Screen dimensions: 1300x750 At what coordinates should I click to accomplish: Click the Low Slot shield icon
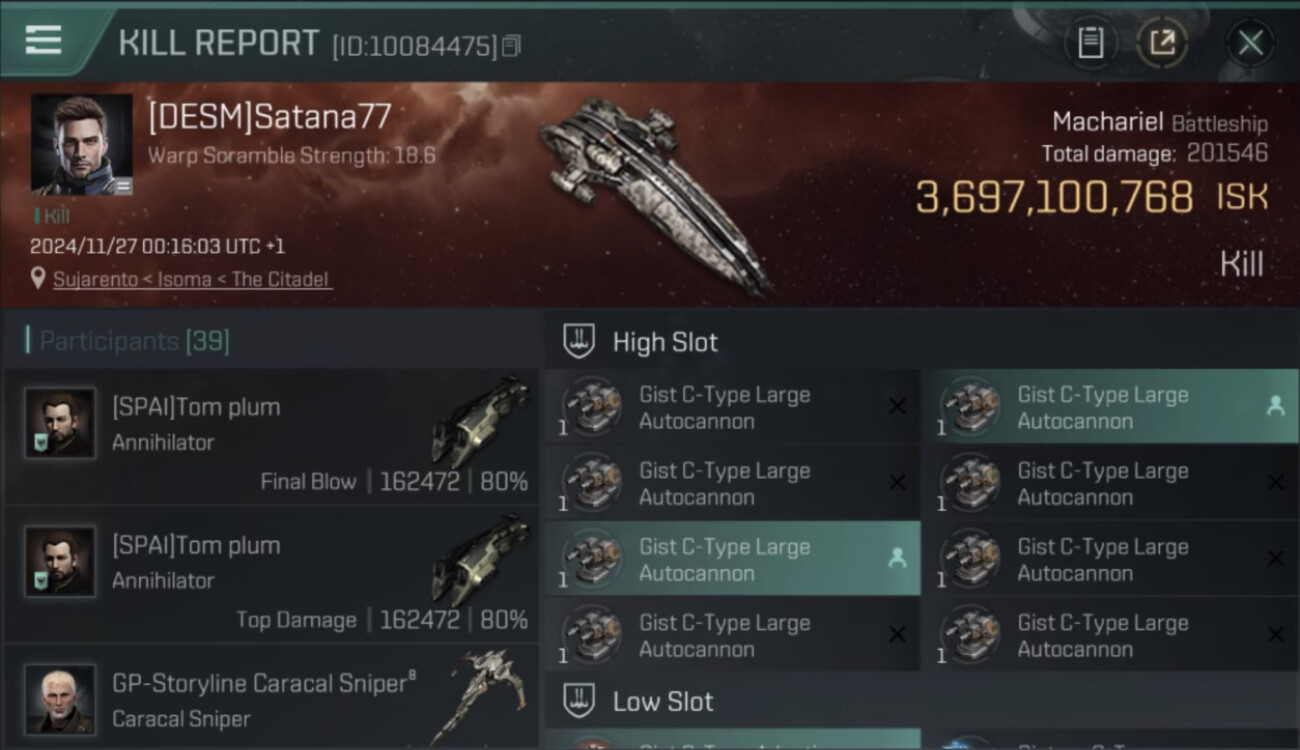click(579, 701)
